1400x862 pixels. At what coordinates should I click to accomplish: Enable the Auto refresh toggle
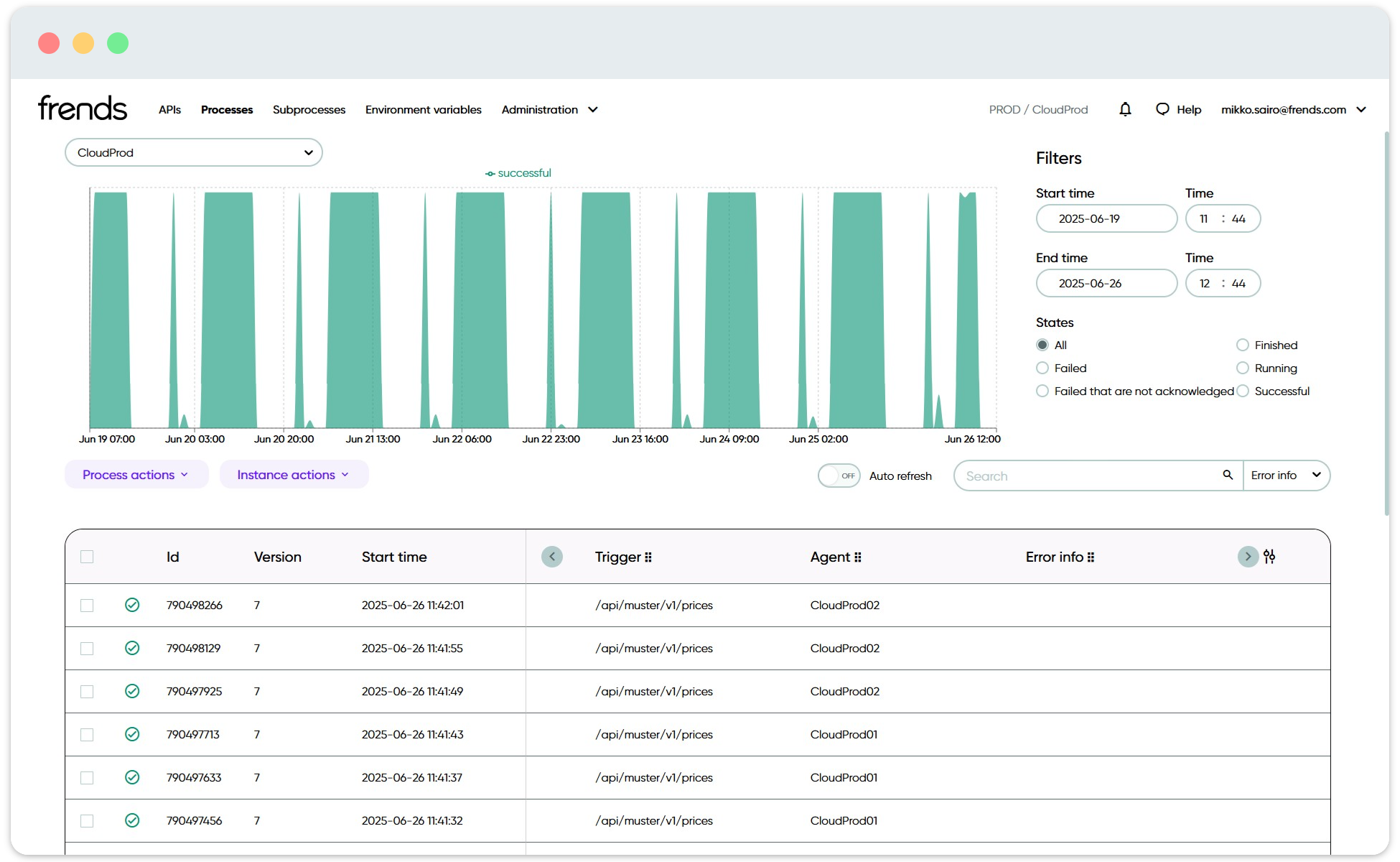[839, 476]
